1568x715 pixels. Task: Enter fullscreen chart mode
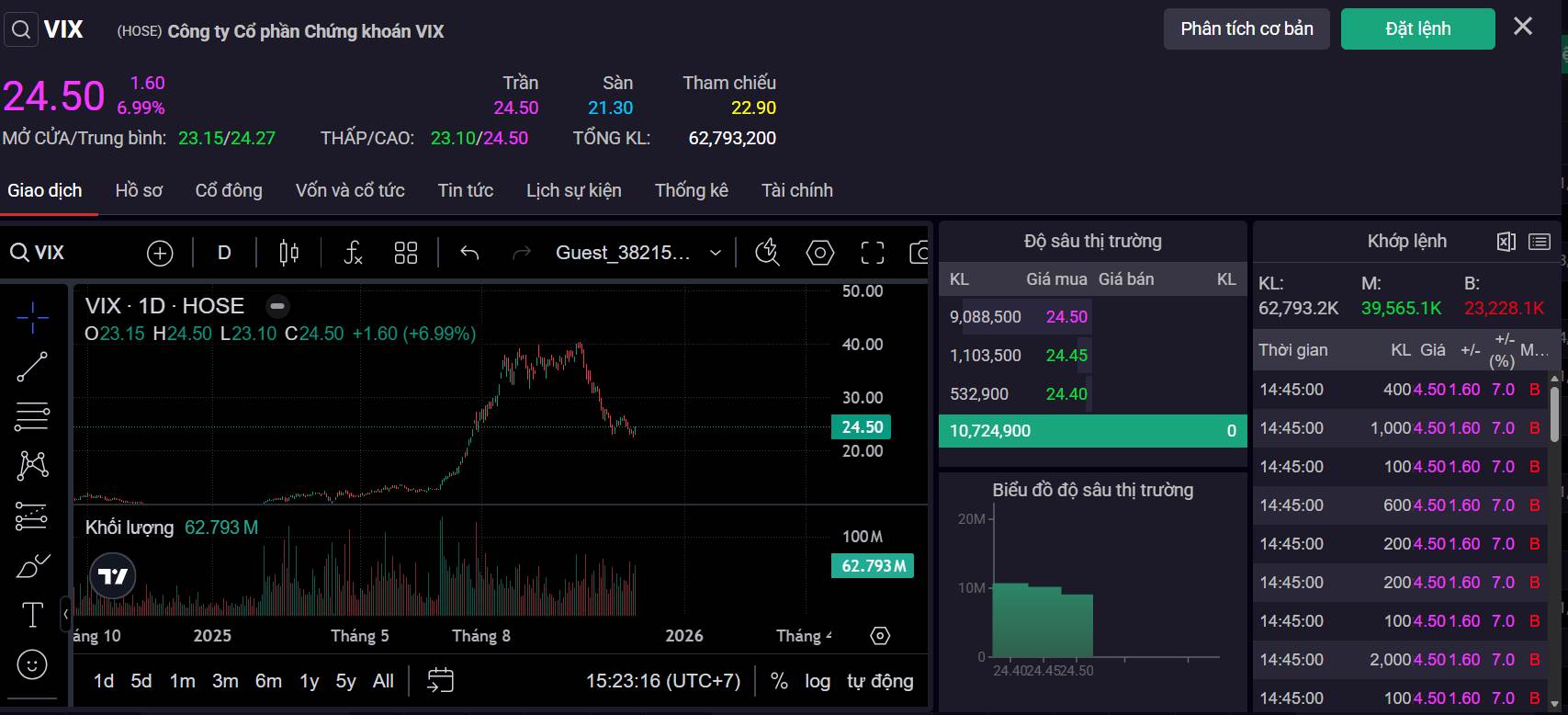pyautogui.click(x=872, y=253)
